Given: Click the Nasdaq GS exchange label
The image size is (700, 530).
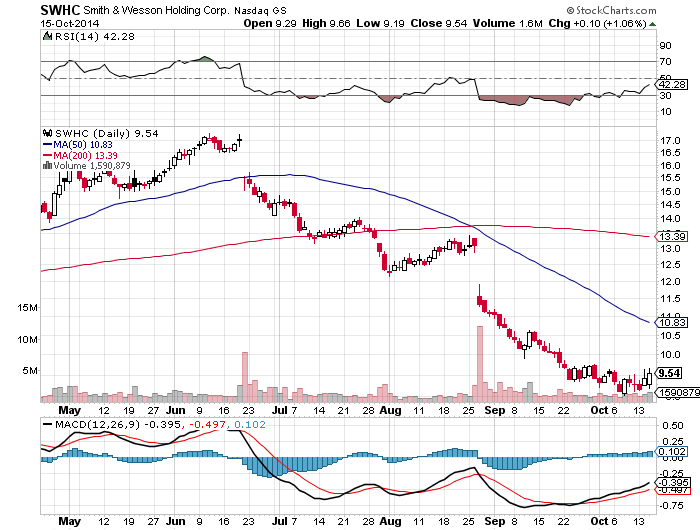Looking at the screenshot, I should coord(260,11).
